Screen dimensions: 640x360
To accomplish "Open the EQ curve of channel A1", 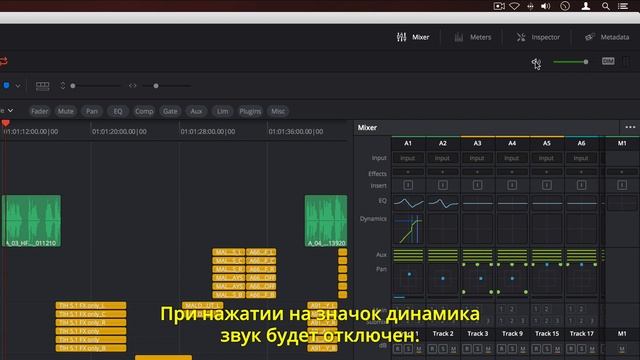I will (x=408, y=203).
